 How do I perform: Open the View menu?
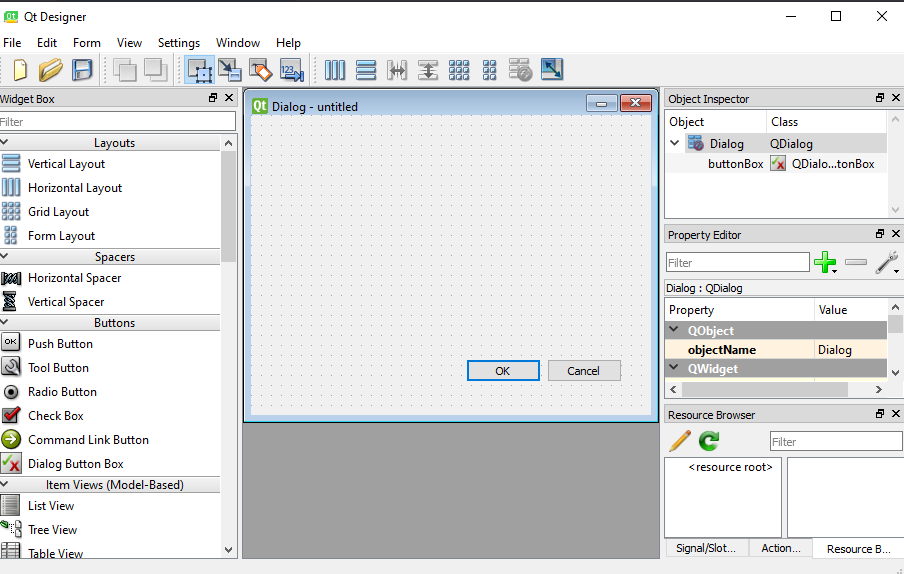coord(129,43)
